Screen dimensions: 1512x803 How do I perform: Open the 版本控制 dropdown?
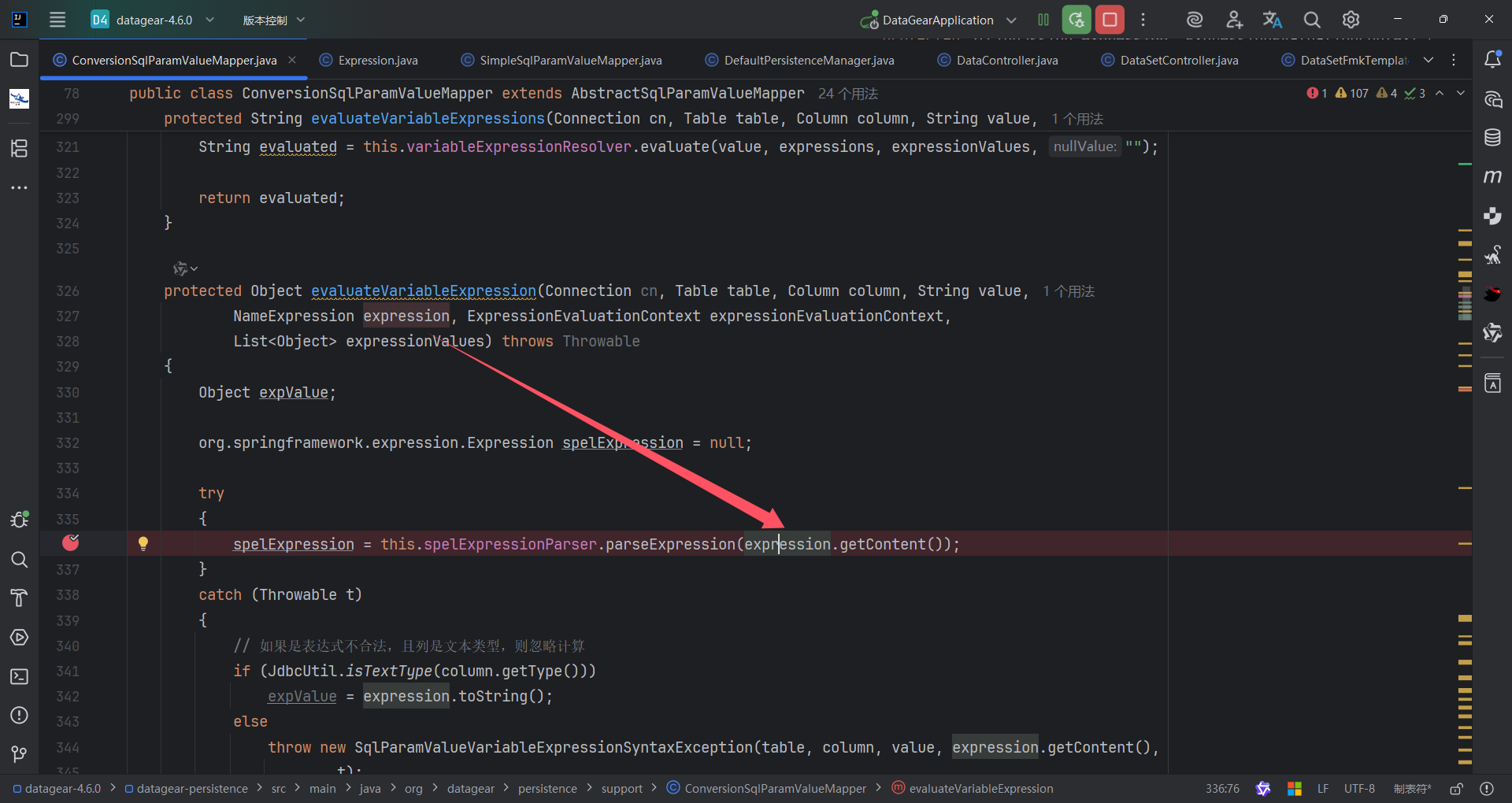pos(273,20)
